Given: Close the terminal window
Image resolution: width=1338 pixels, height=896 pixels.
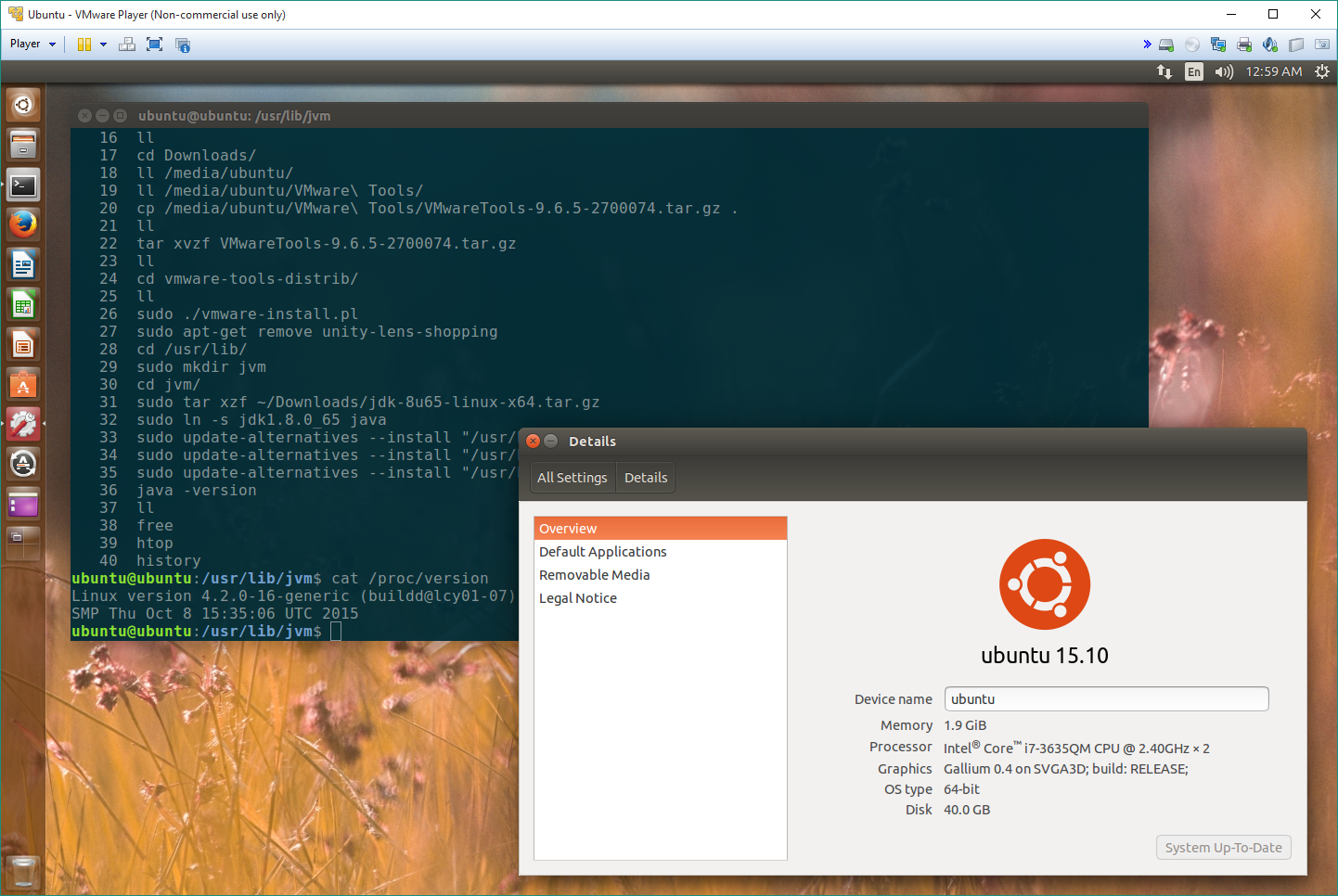Looking at the screenshot, I should coord(84,116).
